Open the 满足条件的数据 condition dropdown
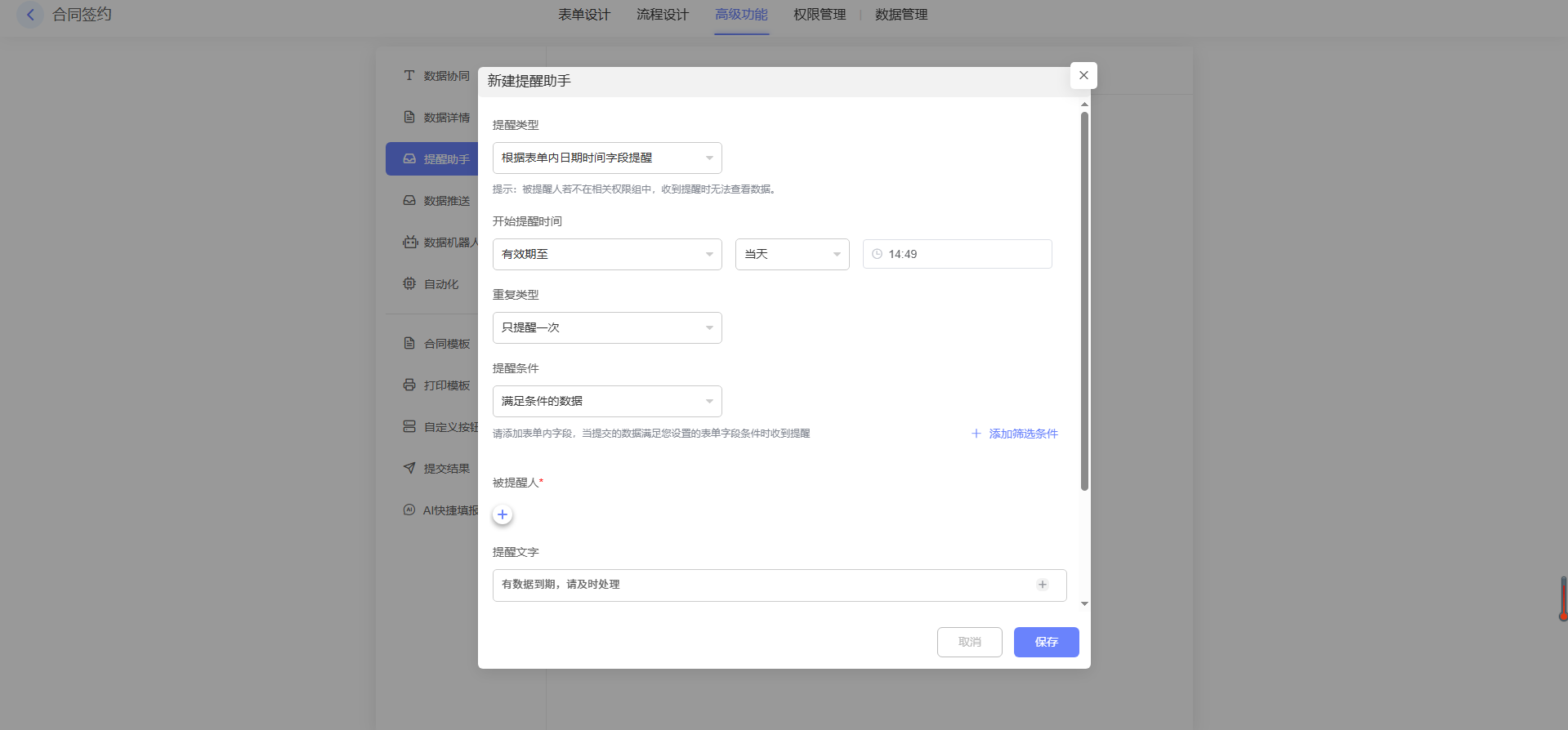The height and width of the screenshot is (730, 1568). (x=607, y=401)
